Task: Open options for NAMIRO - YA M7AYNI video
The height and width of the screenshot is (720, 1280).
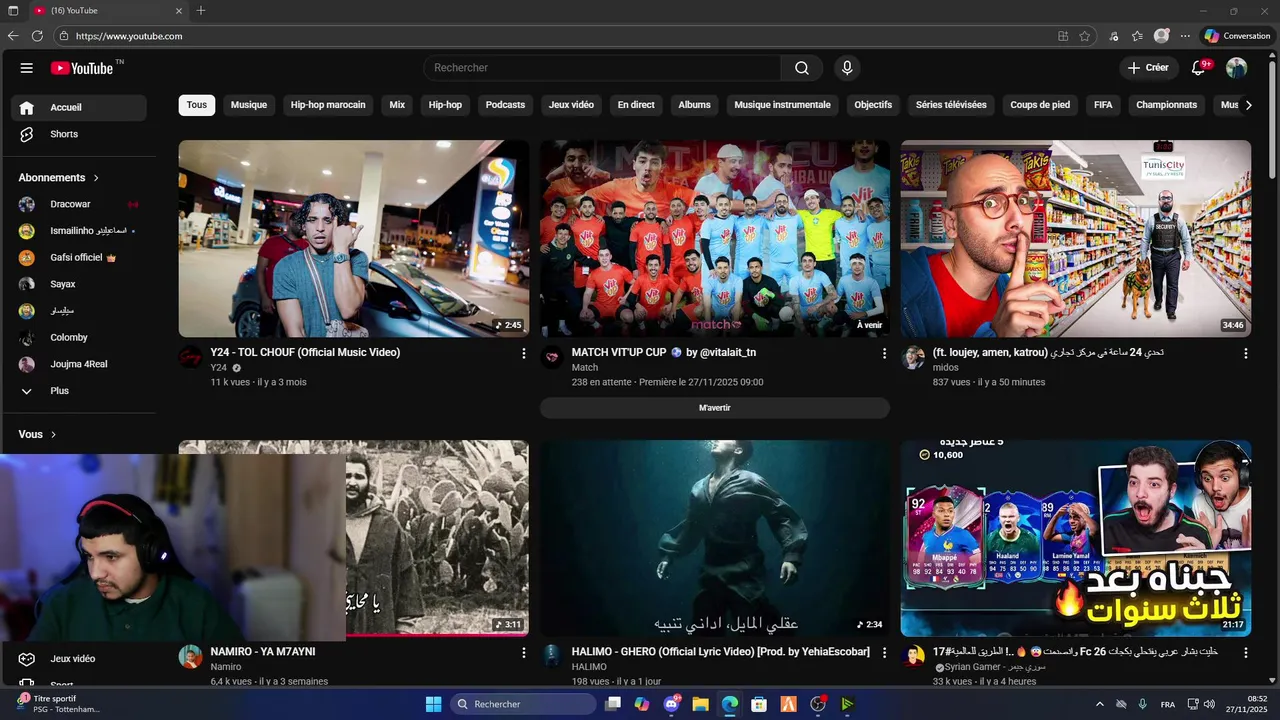Action: coord(523,652)
